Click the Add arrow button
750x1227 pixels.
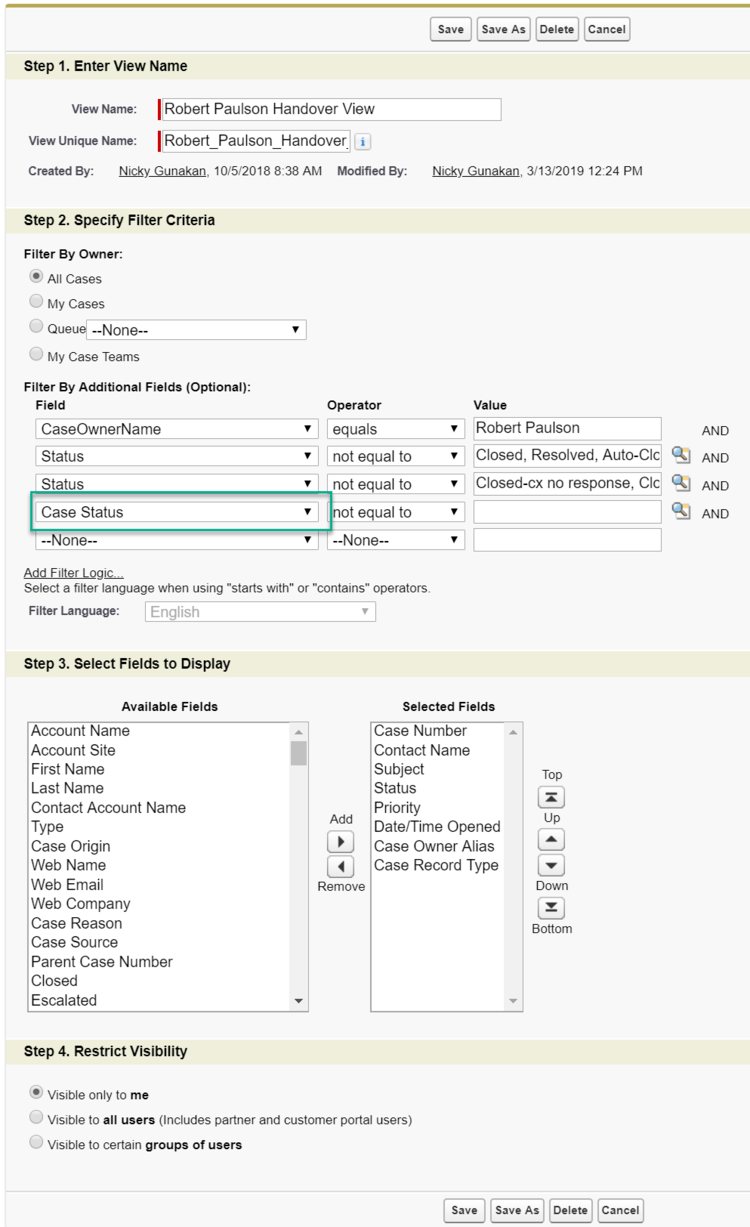tap(340, 841)
